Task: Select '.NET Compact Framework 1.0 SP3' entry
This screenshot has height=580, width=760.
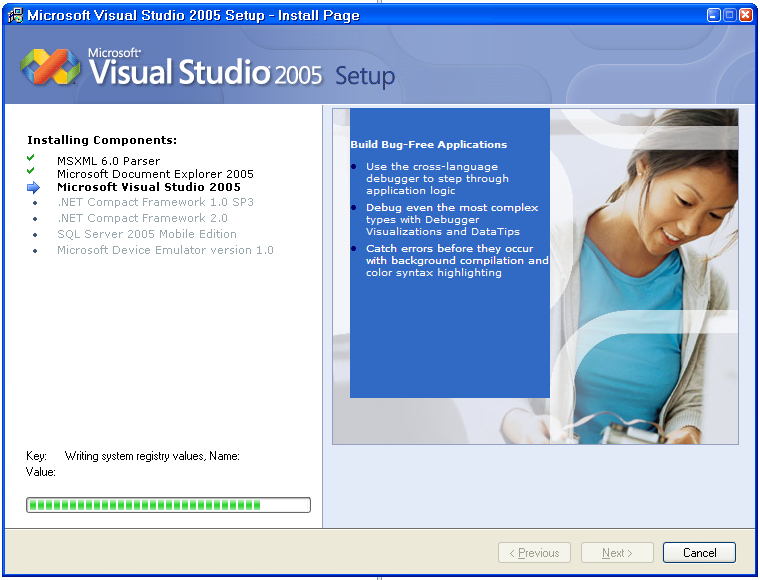Action: [x=155, y=202]
